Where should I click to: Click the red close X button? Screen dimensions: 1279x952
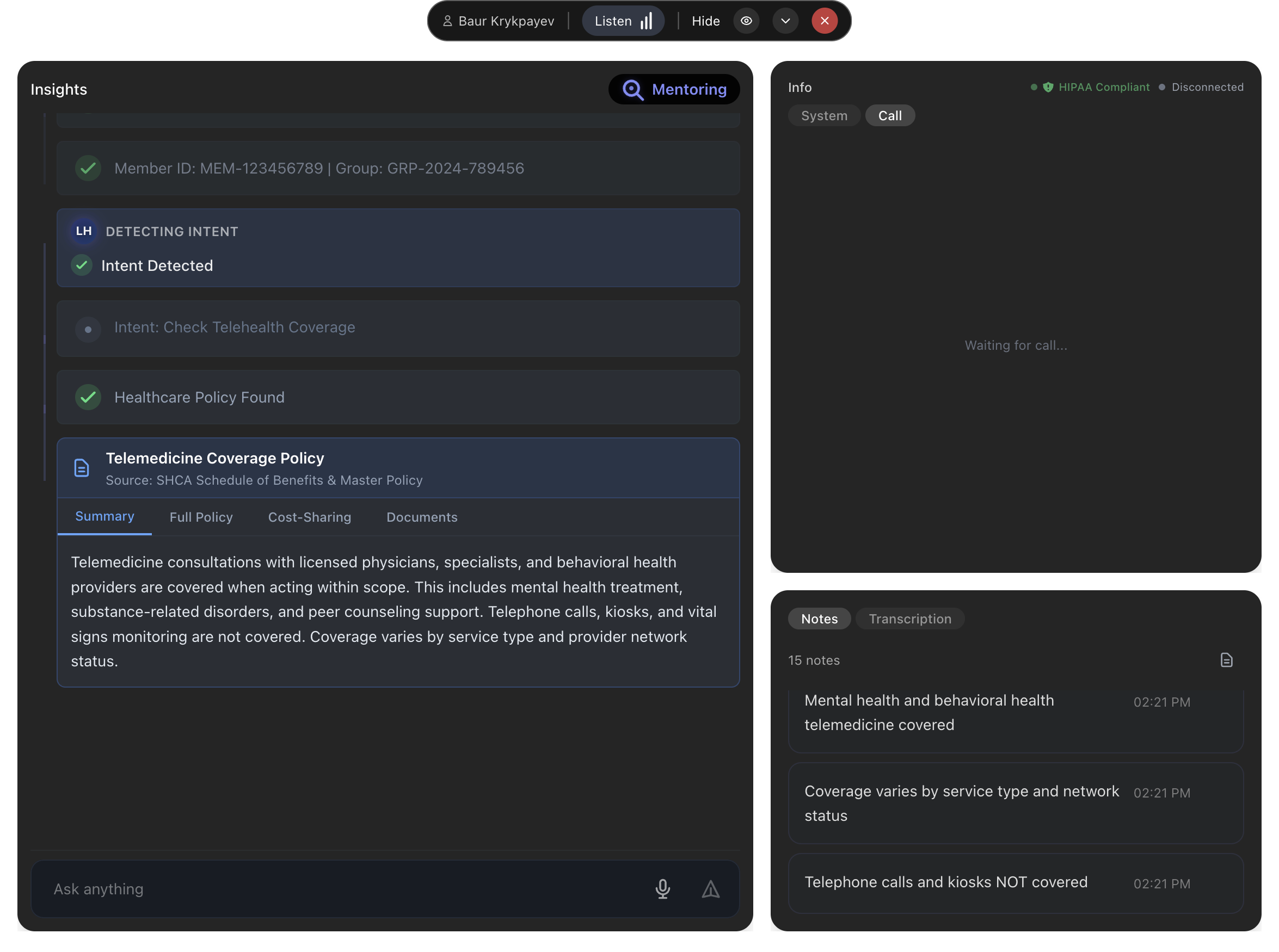(824, 21)
